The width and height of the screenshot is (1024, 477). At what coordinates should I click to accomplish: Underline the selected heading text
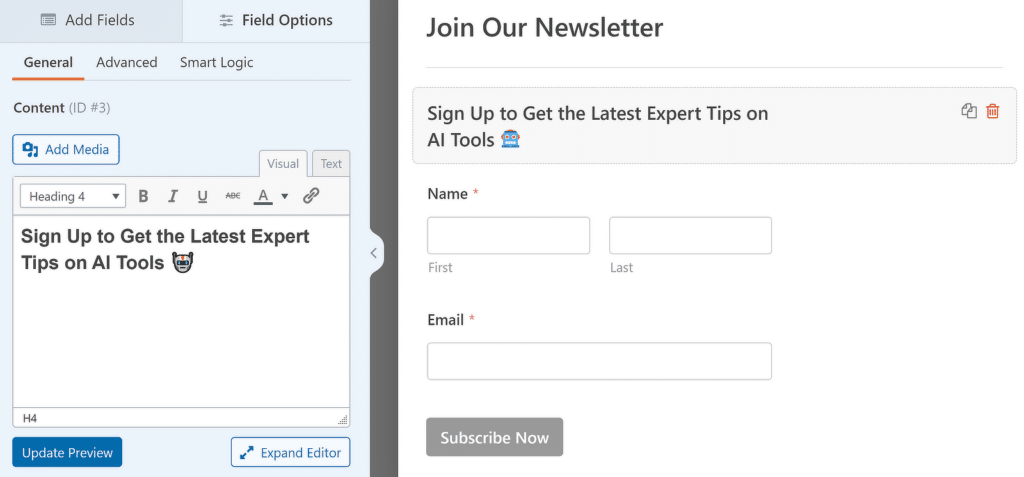[x=202, y=196]
